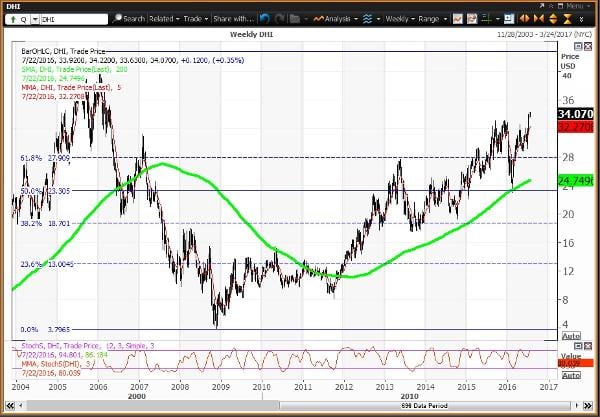Open the Related dropdown menu
This screenshot has height=417, width=600.
(x=164, y=19)
